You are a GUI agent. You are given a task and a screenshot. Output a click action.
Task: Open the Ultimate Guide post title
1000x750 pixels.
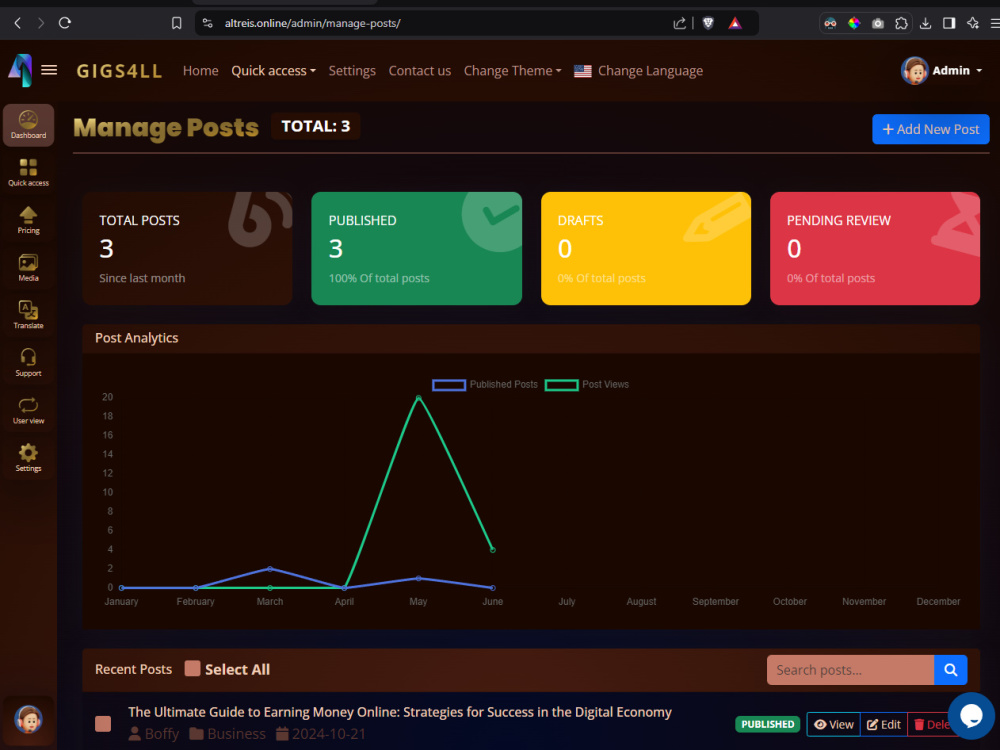pos(400,712)
